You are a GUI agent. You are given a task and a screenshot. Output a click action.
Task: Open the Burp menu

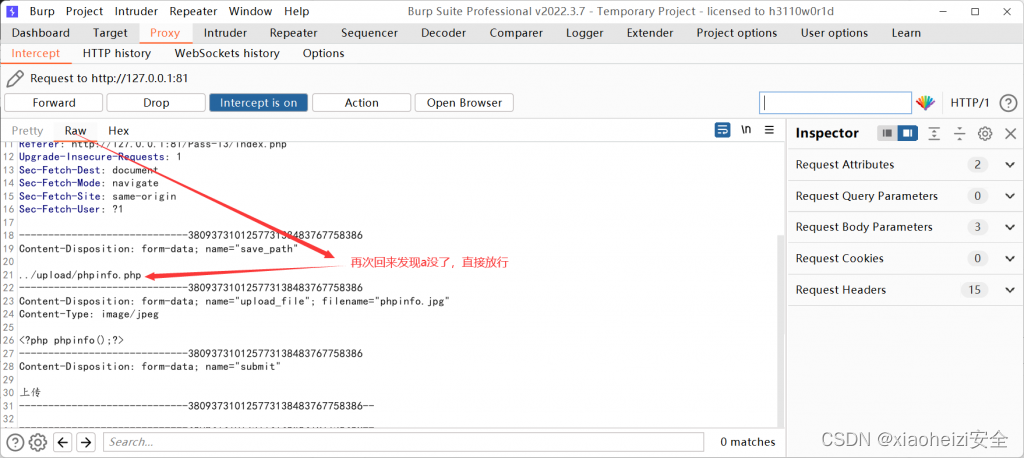(42, 11)
